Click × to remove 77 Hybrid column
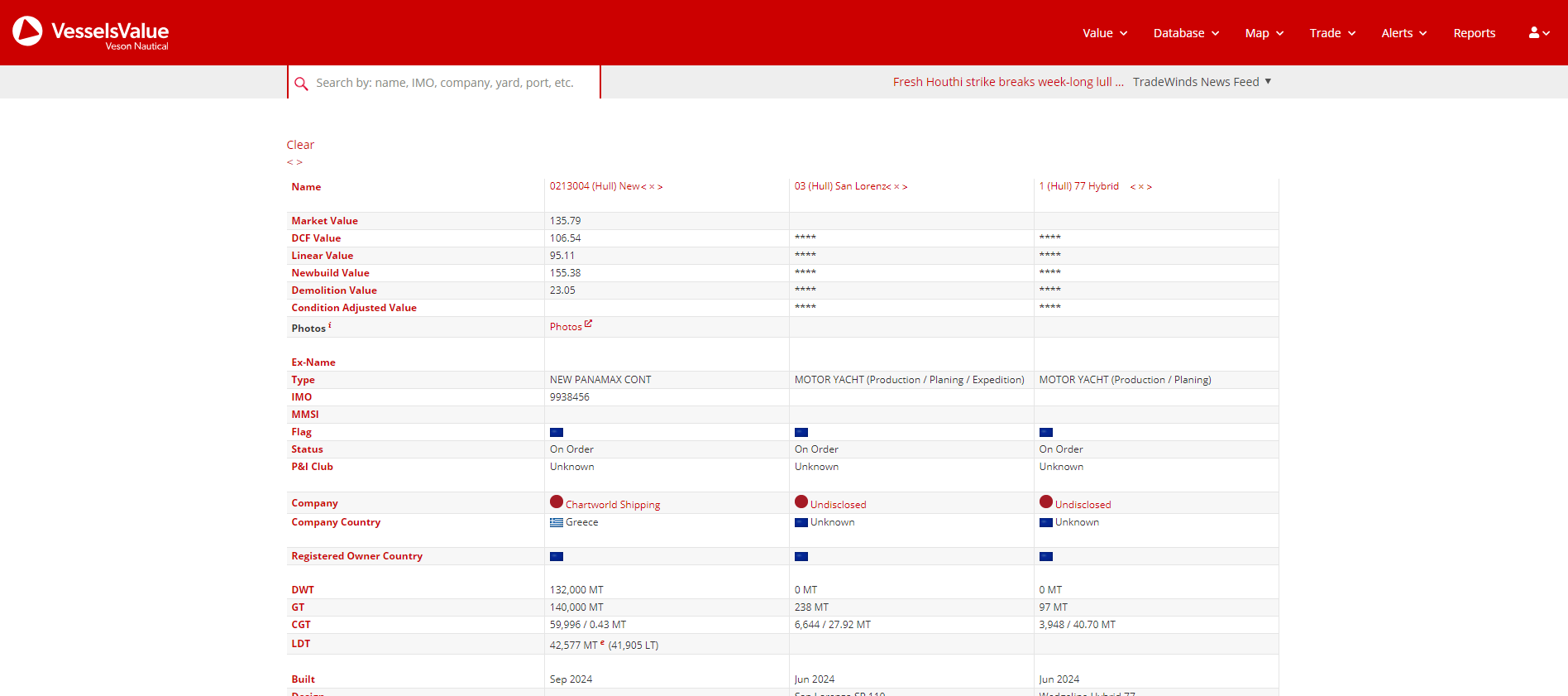1568x696 pixels. point(1141,187)
